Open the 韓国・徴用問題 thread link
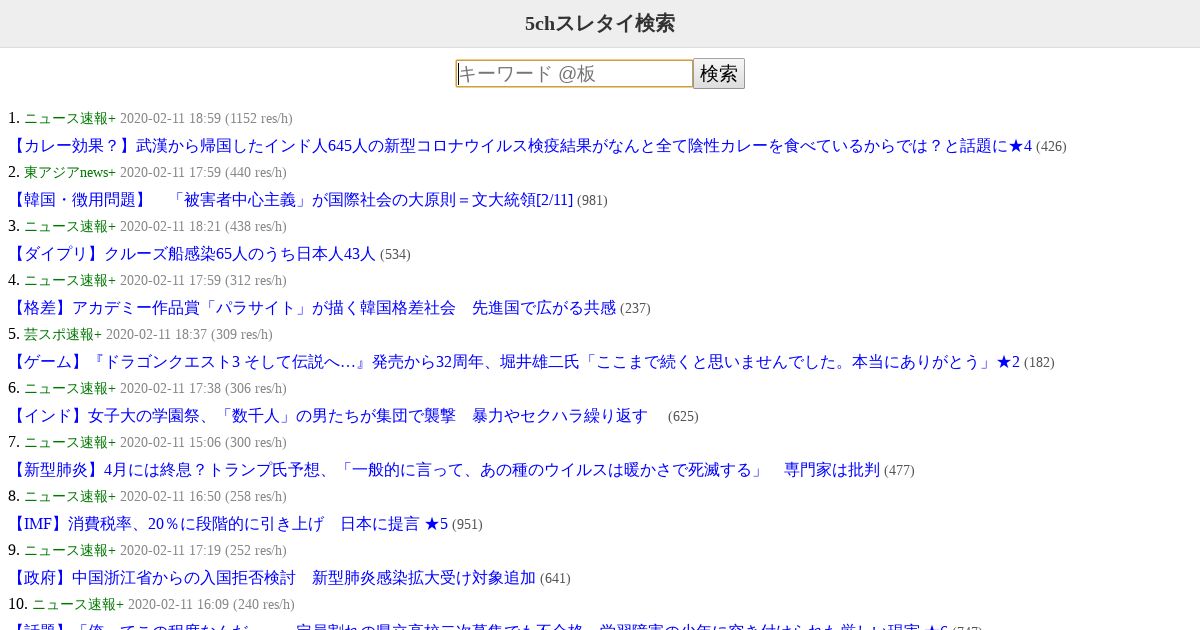This screenshot has height=630, width=1200. (290, 200)
